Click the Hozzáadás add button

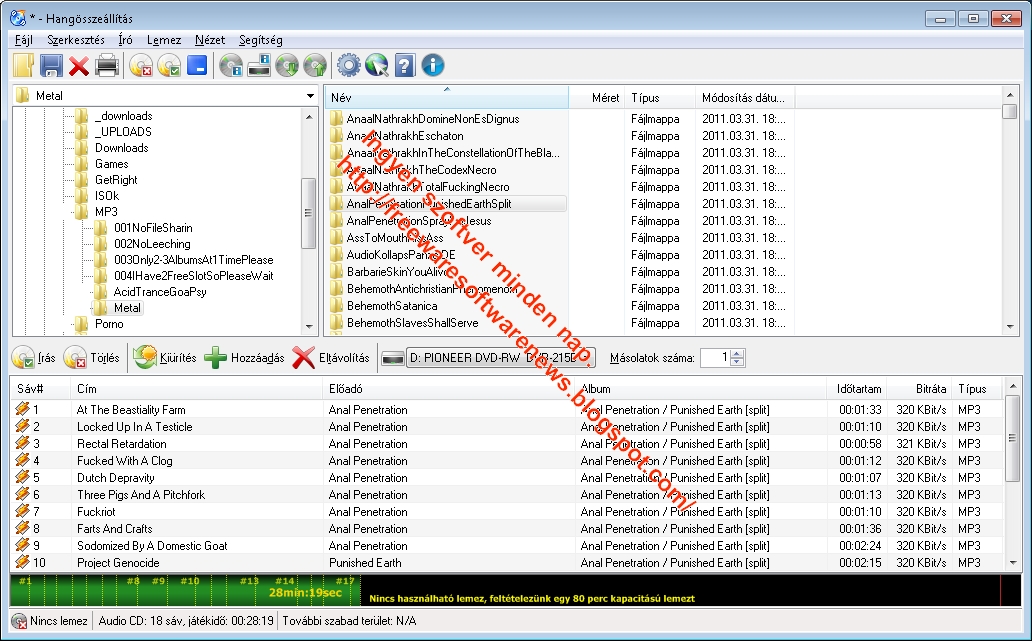click(x=244, y=358)
